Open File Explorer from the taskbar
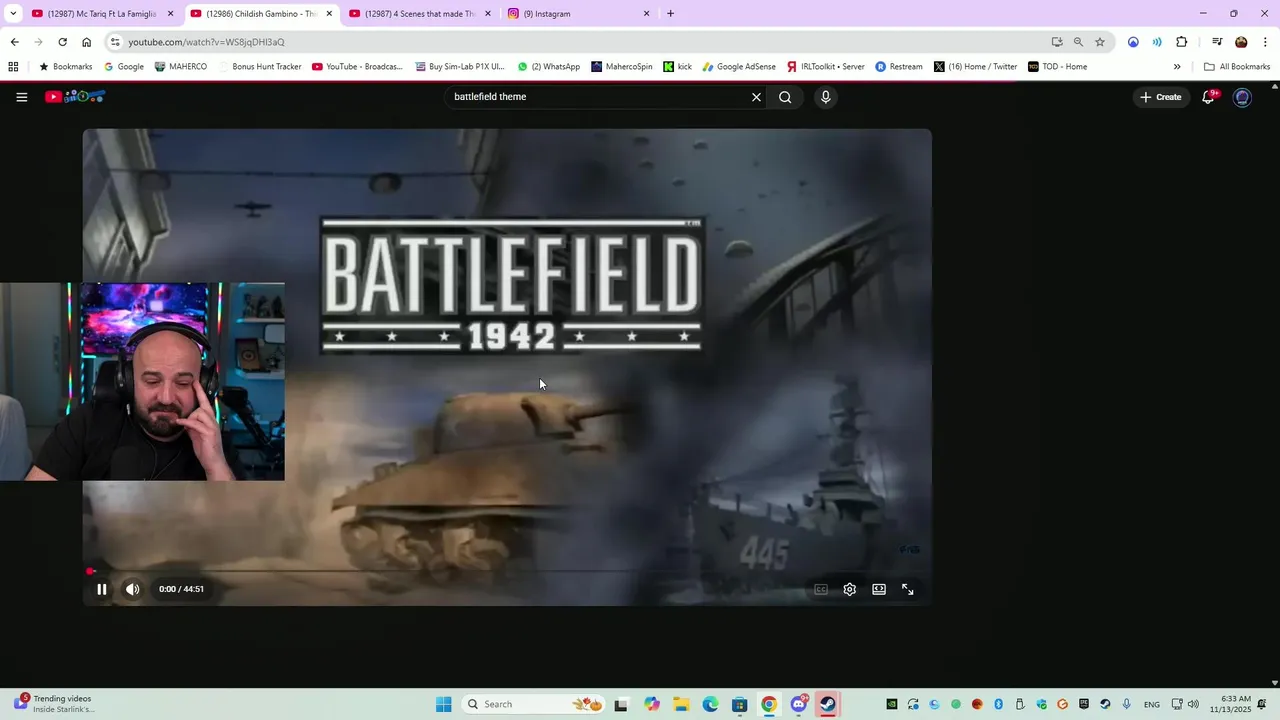 [681, 704]
